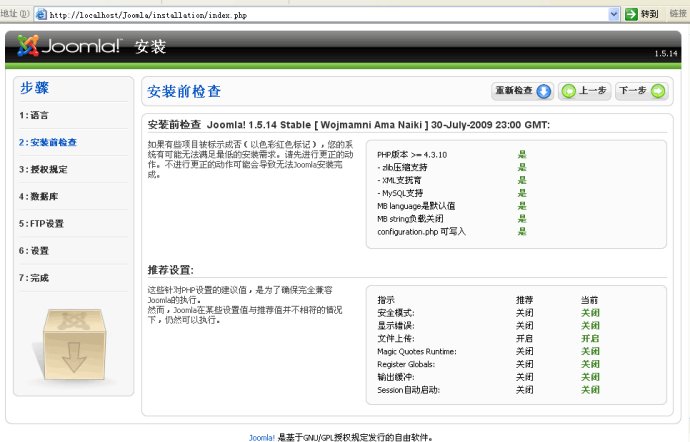Viewport: 690px width, 442px height.
Task: Click the 显示错误 row label
Action: (x=396, y=326)
